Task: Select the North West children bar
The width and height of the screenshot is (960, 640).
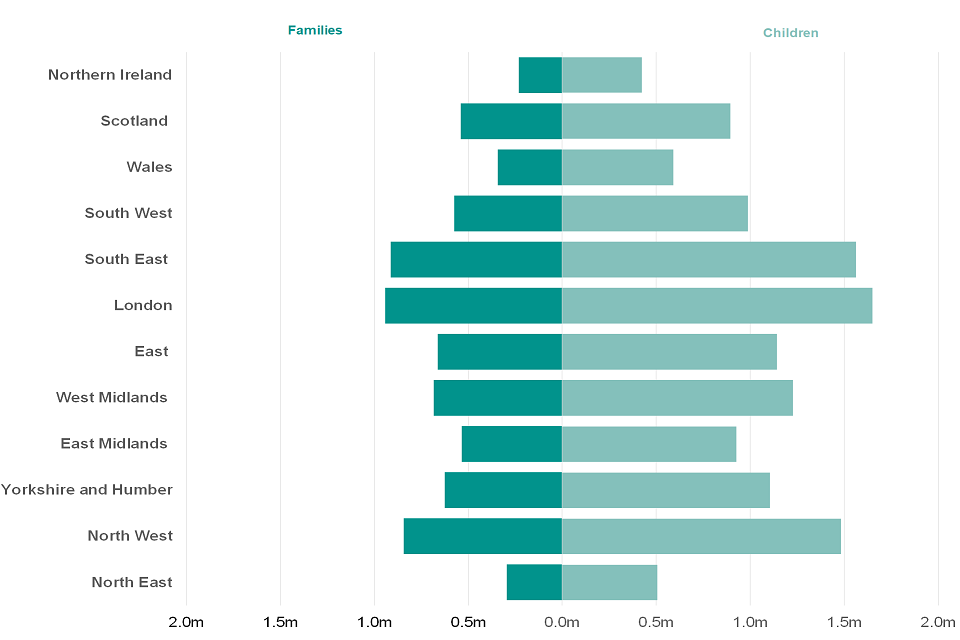Action: click(x=700, y=536)
